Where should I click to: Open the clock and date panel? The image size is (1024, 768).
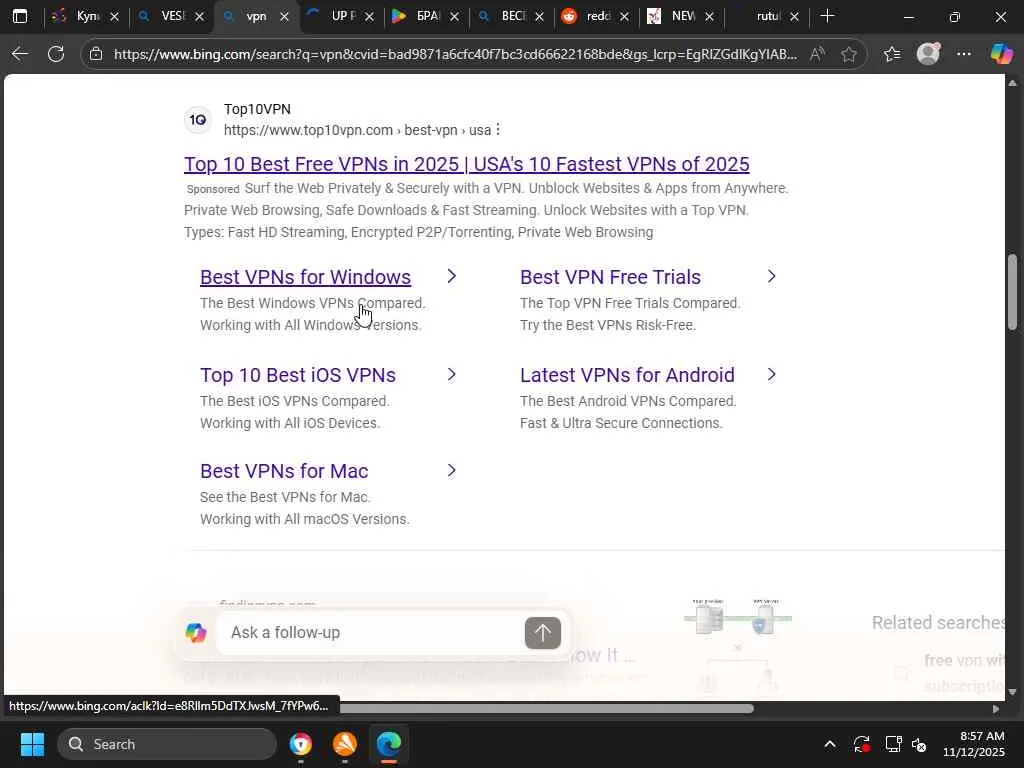pos(974,744)
